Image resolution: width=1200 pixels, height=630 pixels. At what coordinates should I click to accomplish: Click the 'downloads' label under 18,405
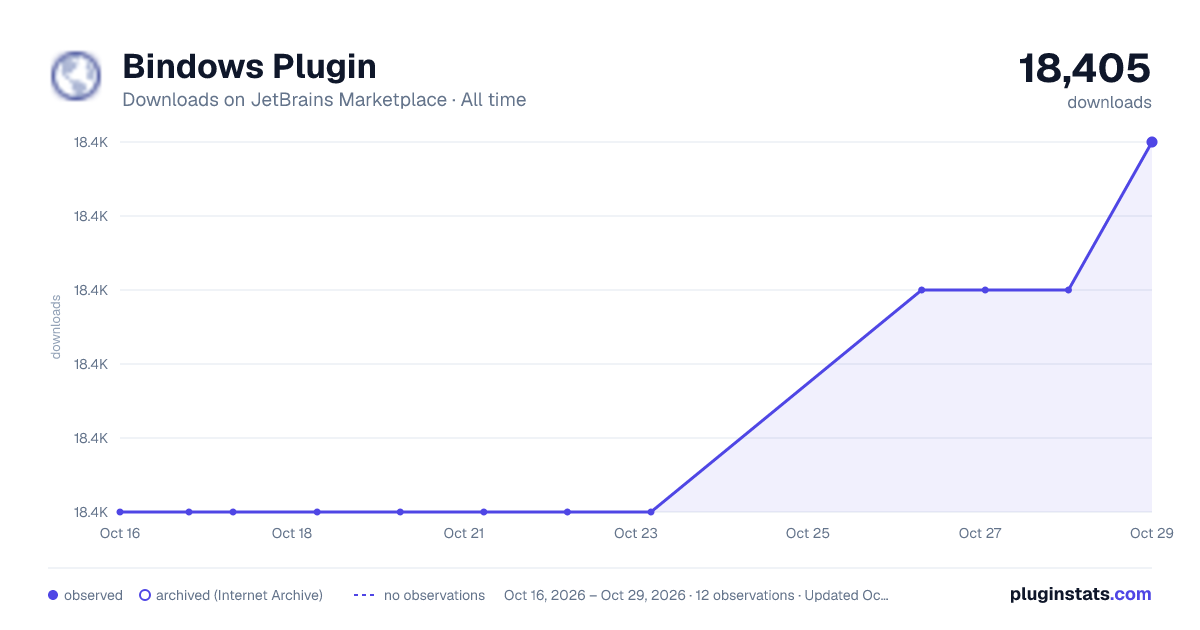click(1109, 102)
